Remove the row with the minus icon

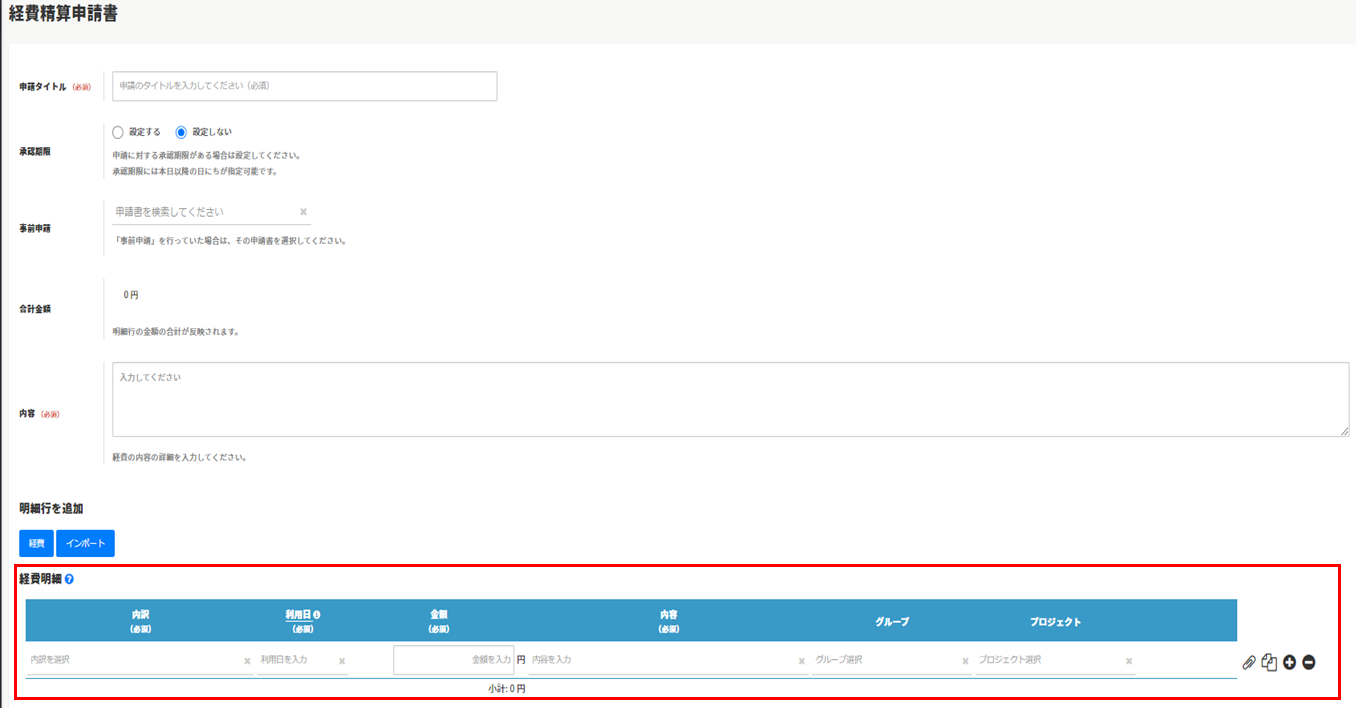(1308, 662)
